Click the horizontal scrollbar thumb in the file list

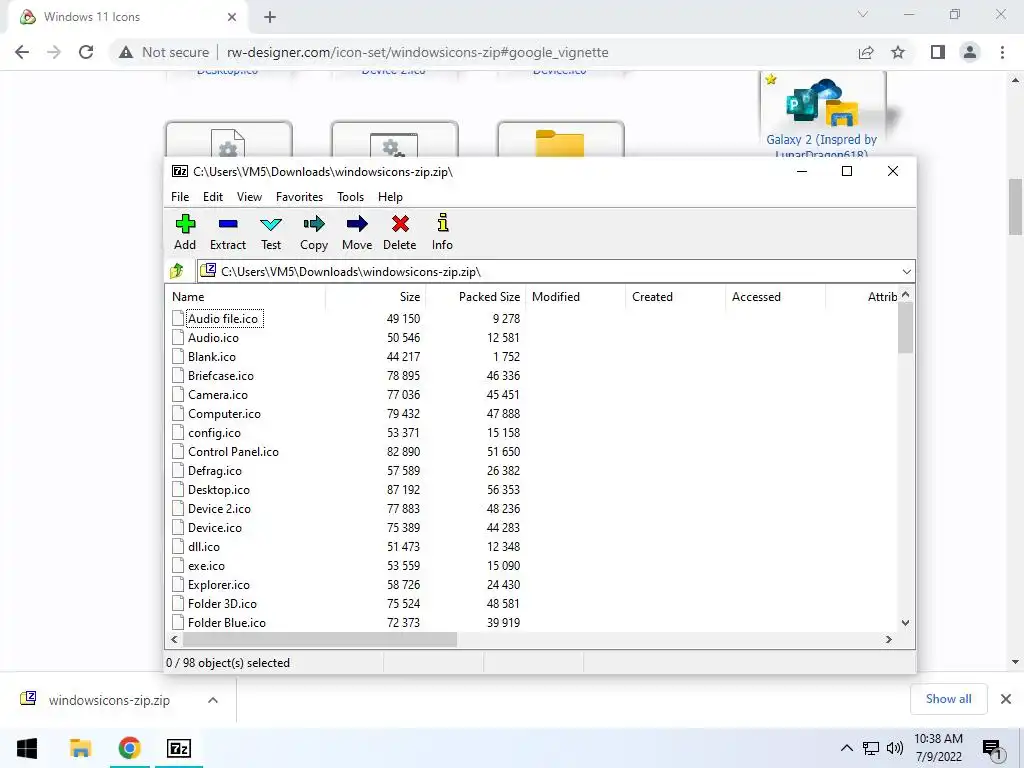tap(319, 639)
